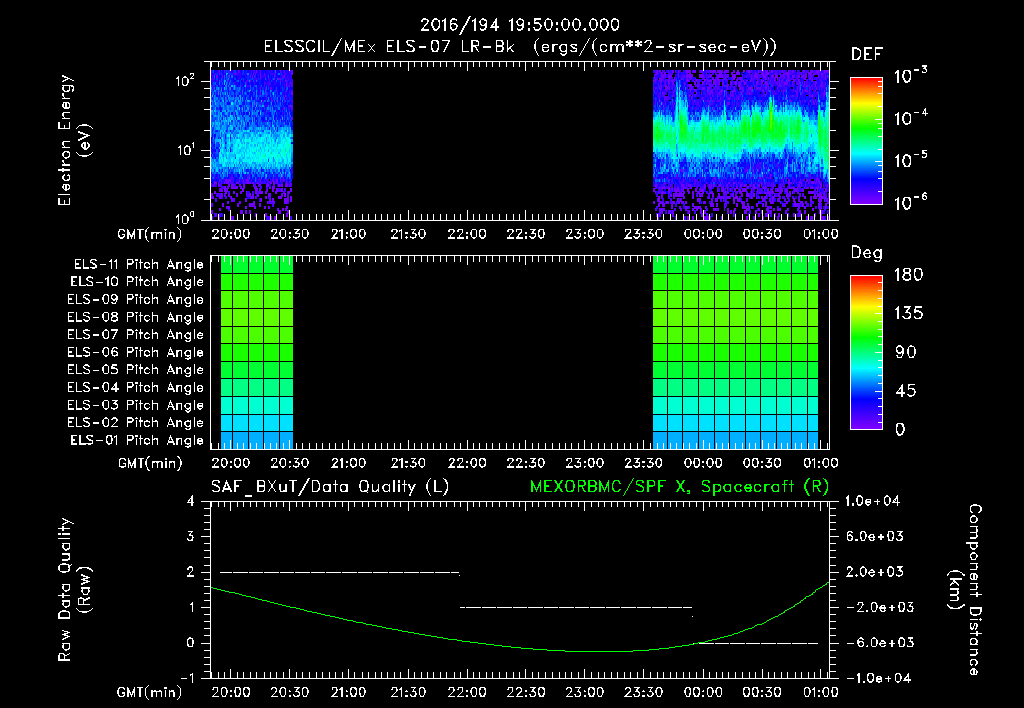
Task: Click the Deg pitch angle color bar
Action: [866, 353]
